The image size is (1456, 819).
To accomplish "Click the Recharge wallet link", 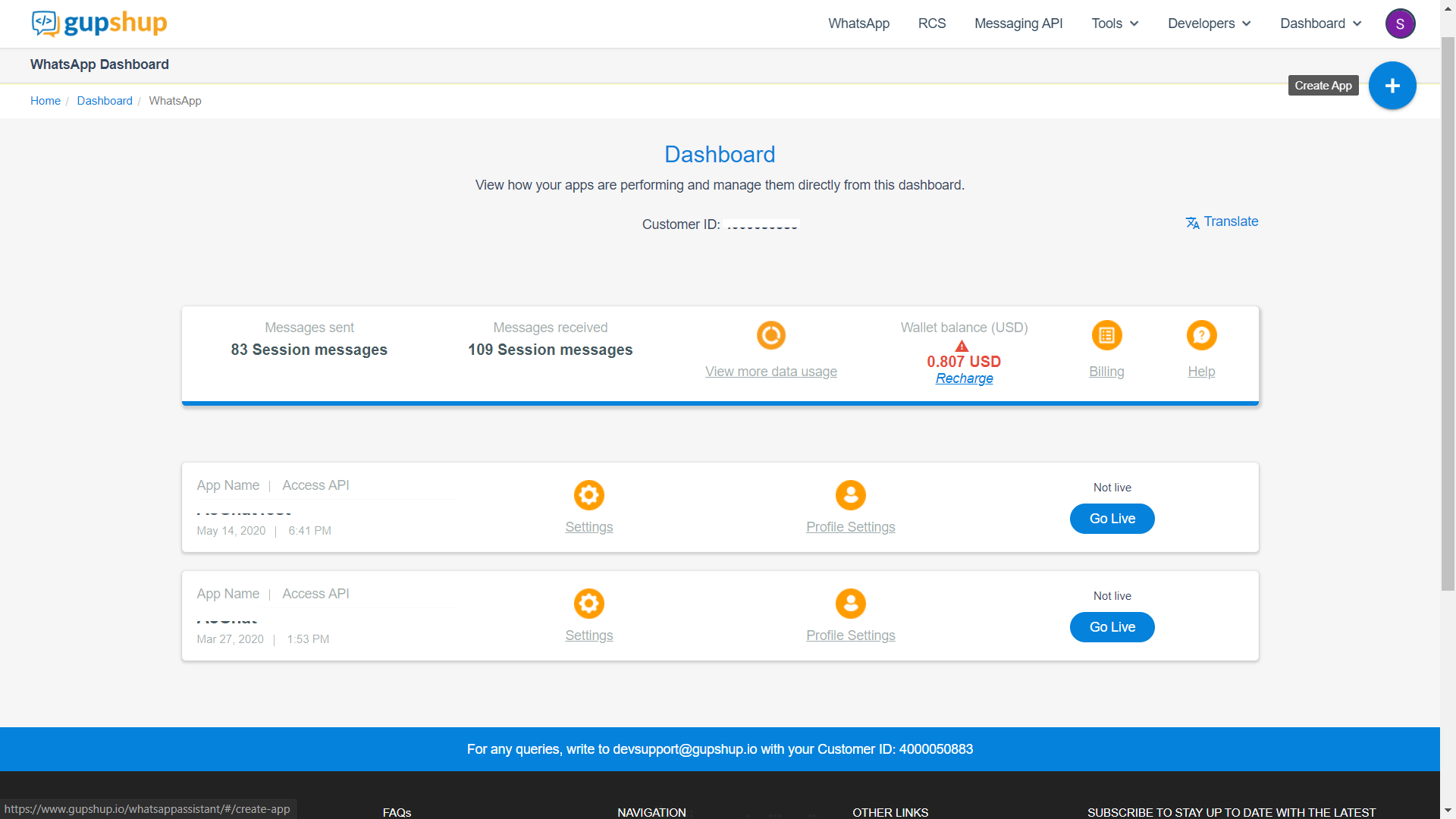I will tap(964, 378).
